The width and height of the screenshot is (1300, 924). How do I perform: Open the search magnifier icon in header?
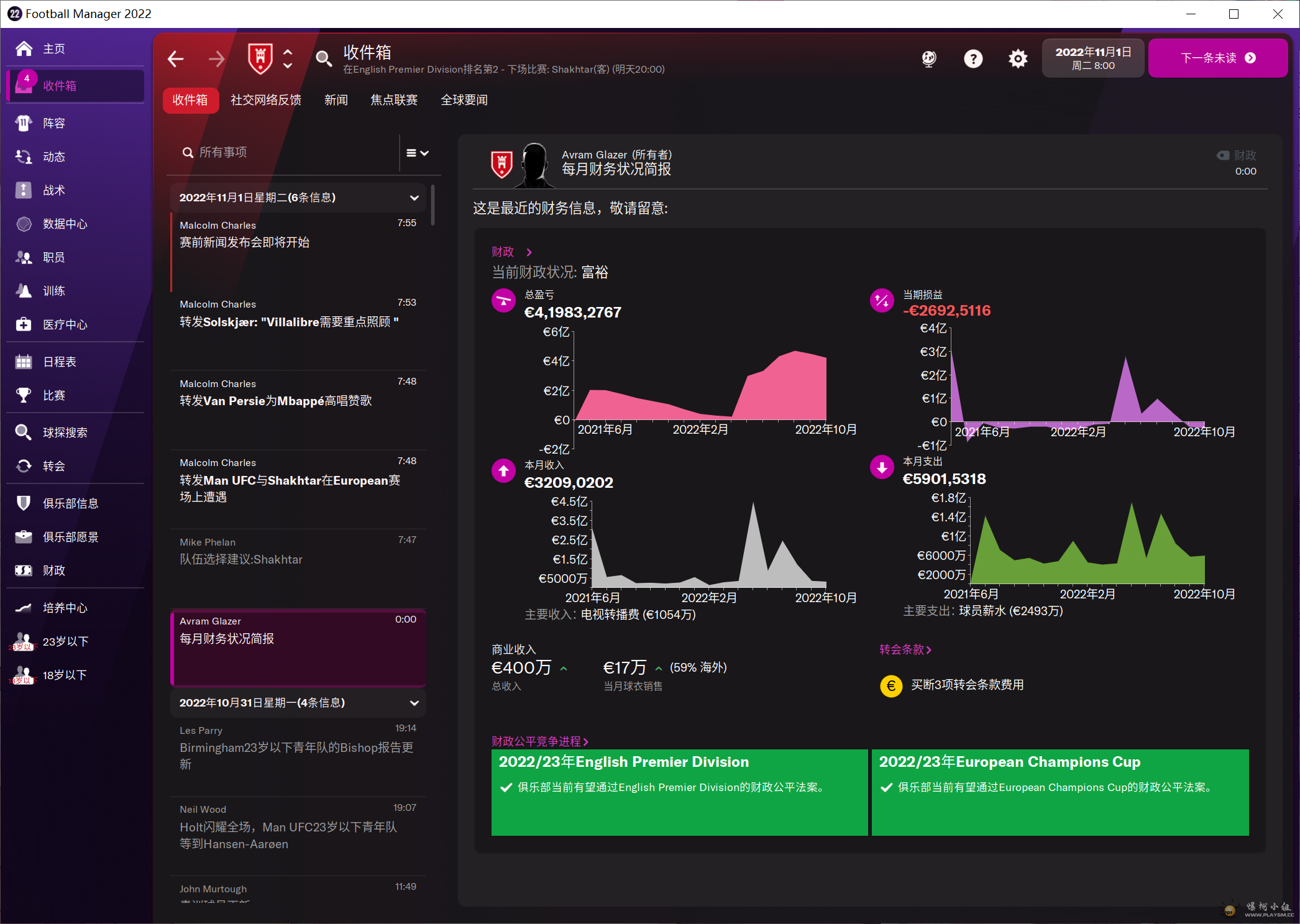pyautogui.click(x=323, y=59)
